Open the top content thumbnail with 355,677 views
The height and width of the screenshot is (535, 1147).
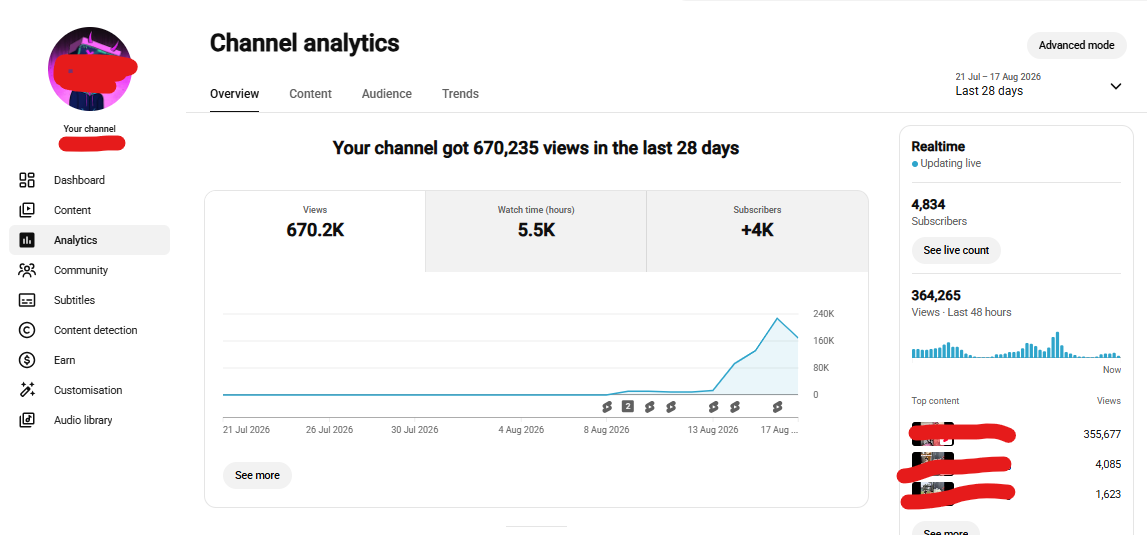pyautogui.click(x=933, y=434)
